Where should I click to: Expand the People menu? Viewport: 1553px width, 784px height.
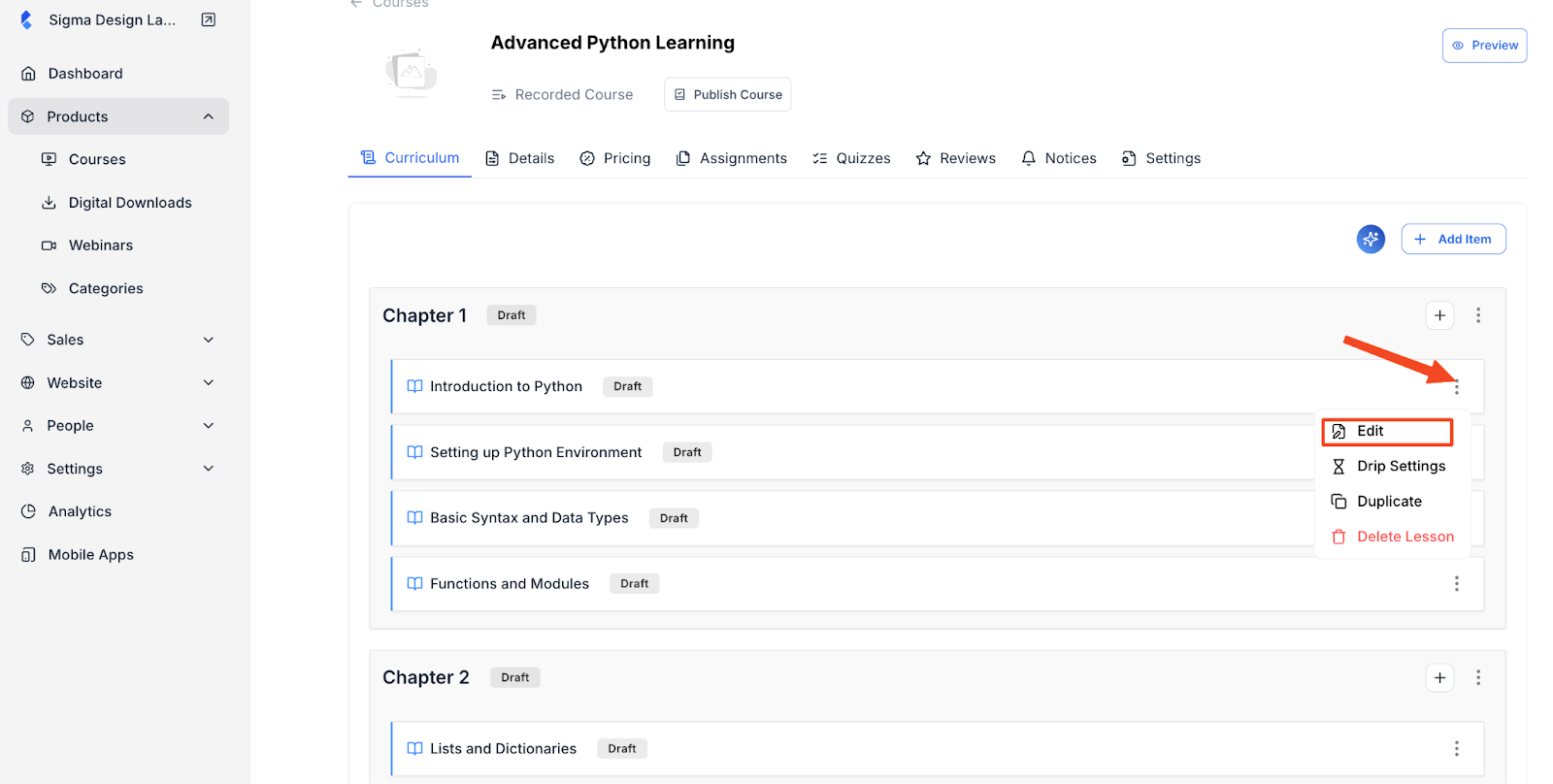coord(118,425)
